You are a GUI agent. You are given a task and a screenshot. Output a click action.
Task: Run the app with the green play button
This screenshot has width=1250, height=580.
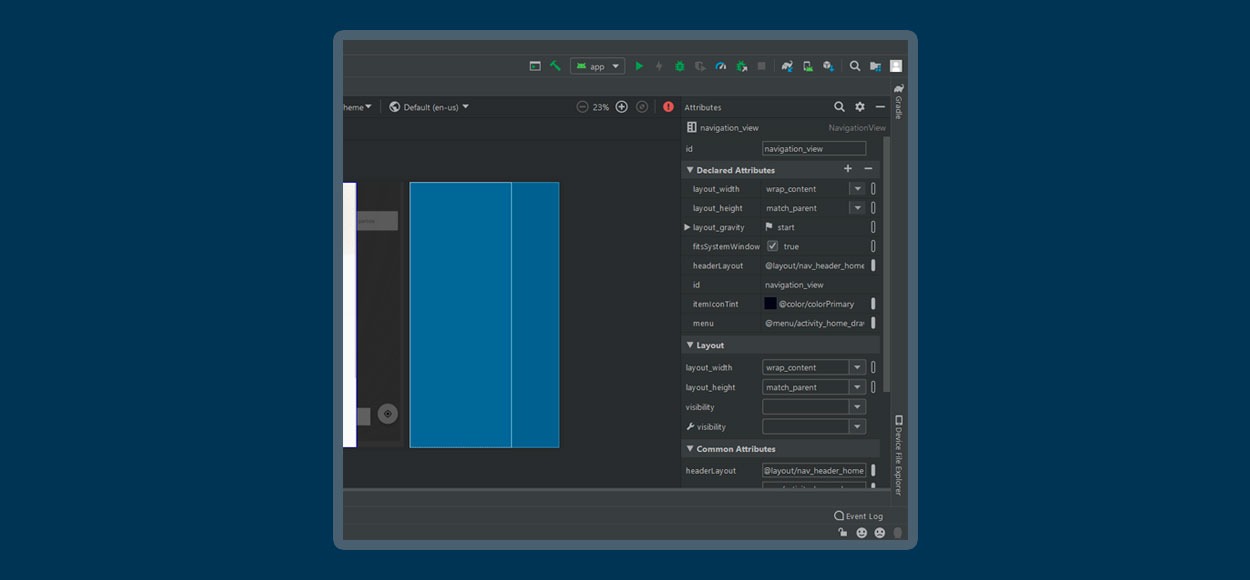coord(639,66)
